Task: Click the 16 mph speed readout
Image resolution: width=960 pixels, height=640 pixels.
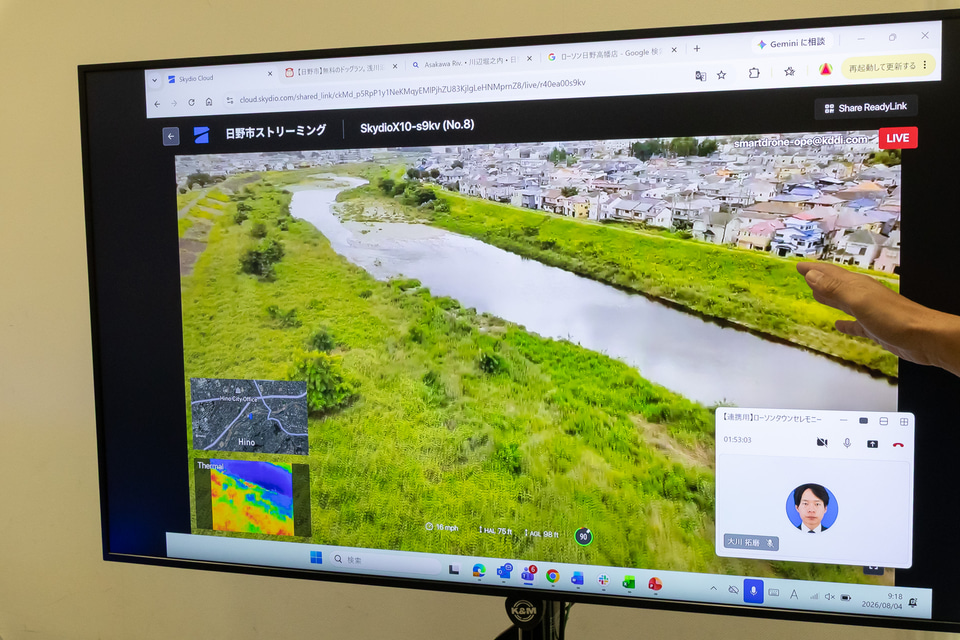Action: pyautogui.click(x=441, y=527)
